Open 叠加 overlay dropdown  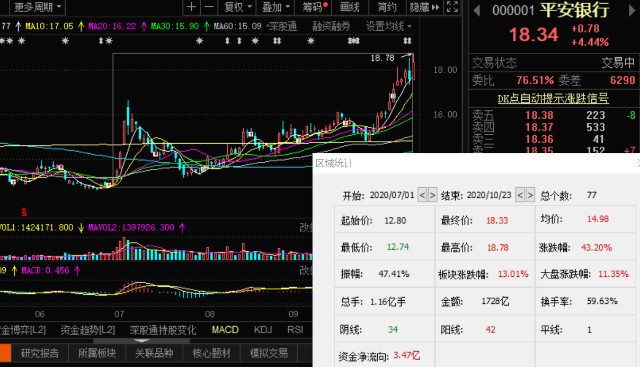click(276, 7)
